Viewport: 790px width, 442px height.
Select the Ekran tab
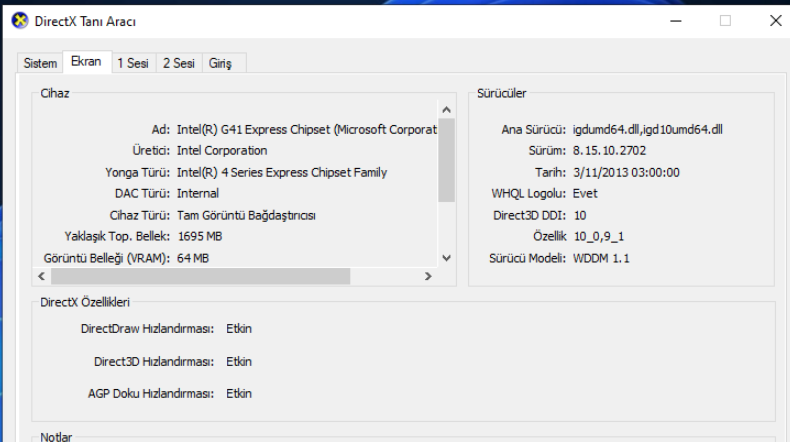(86, 62)
